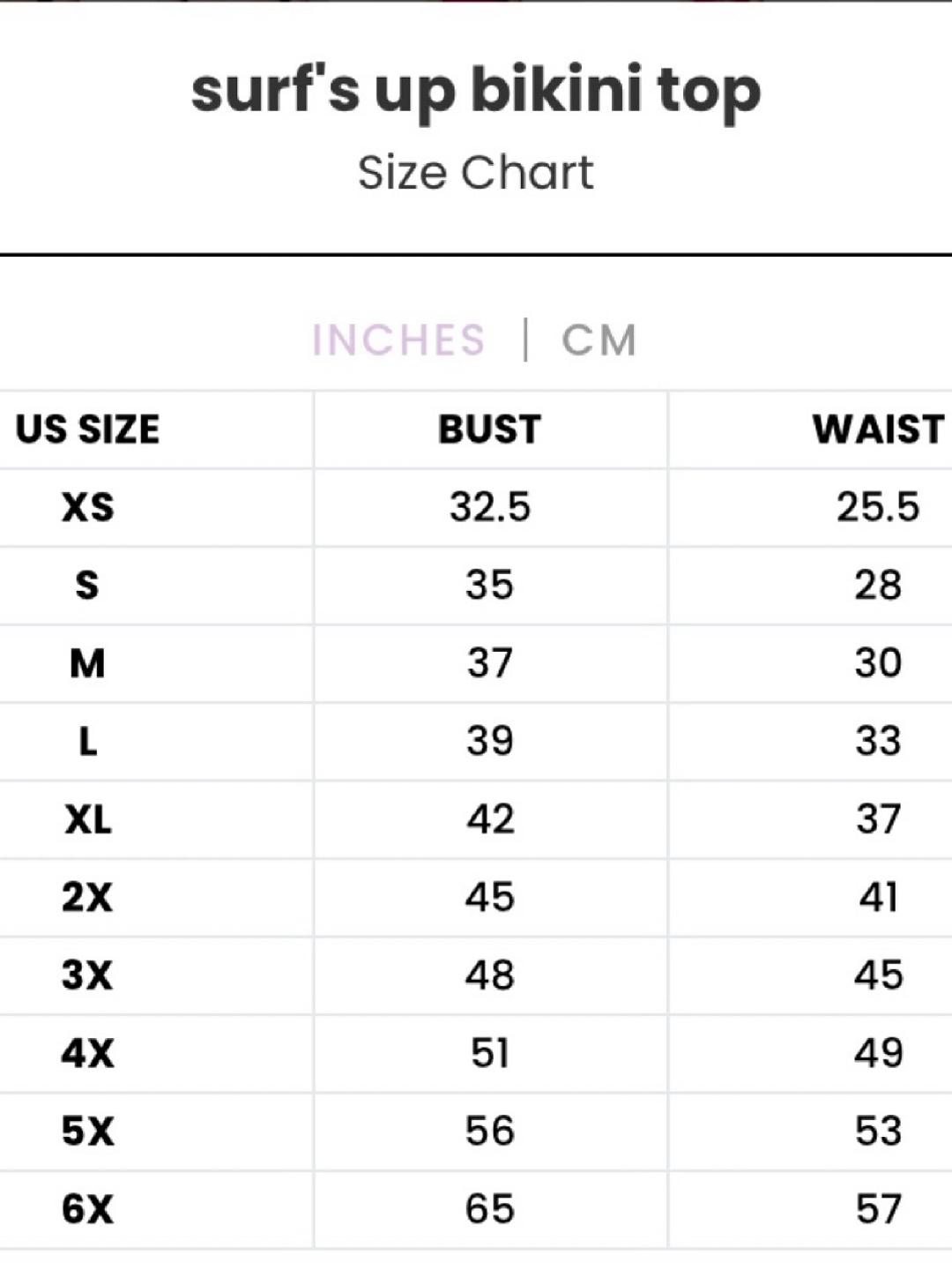Select the XL size row label
952x1270 pixels.
point(87,819)
